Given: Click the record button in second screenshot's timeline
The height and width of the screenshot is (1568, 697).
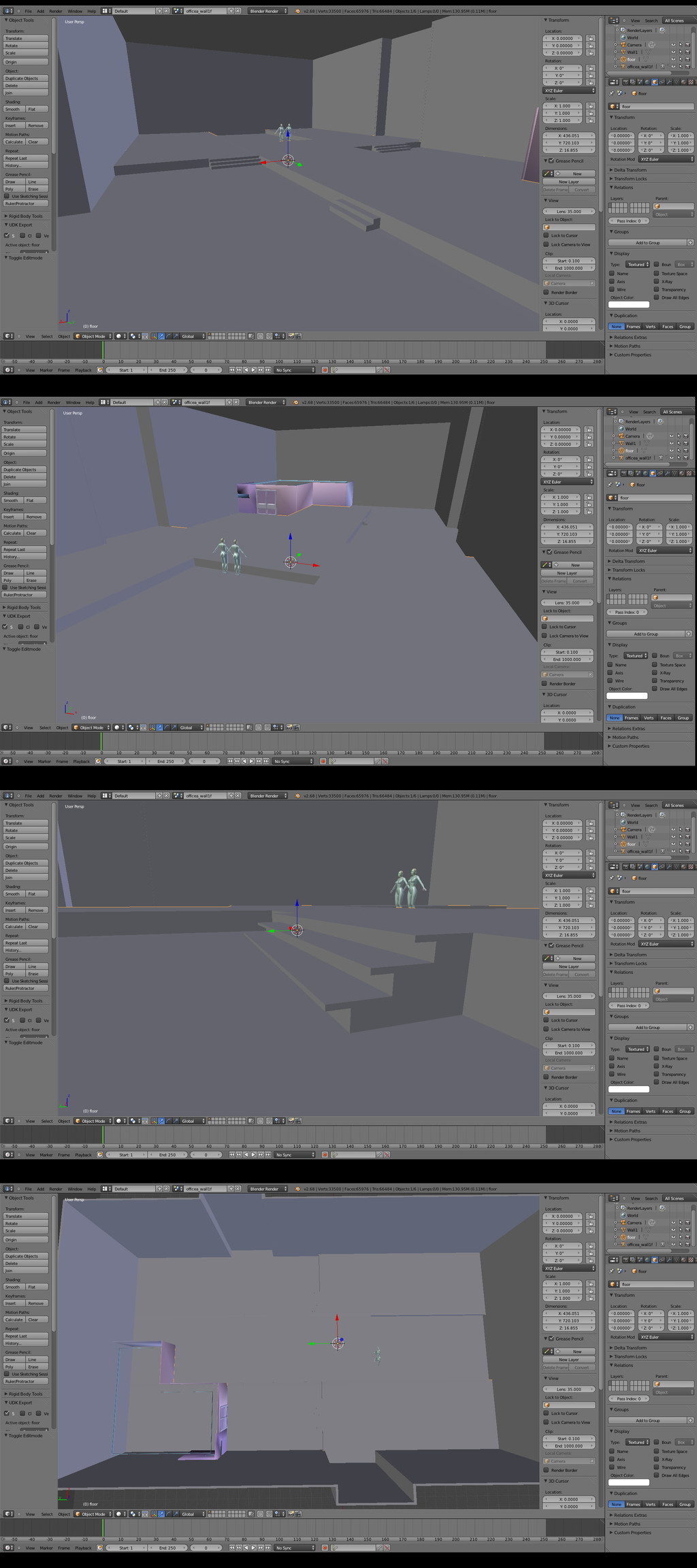Looking at the screenshot, I should (323, 762).
